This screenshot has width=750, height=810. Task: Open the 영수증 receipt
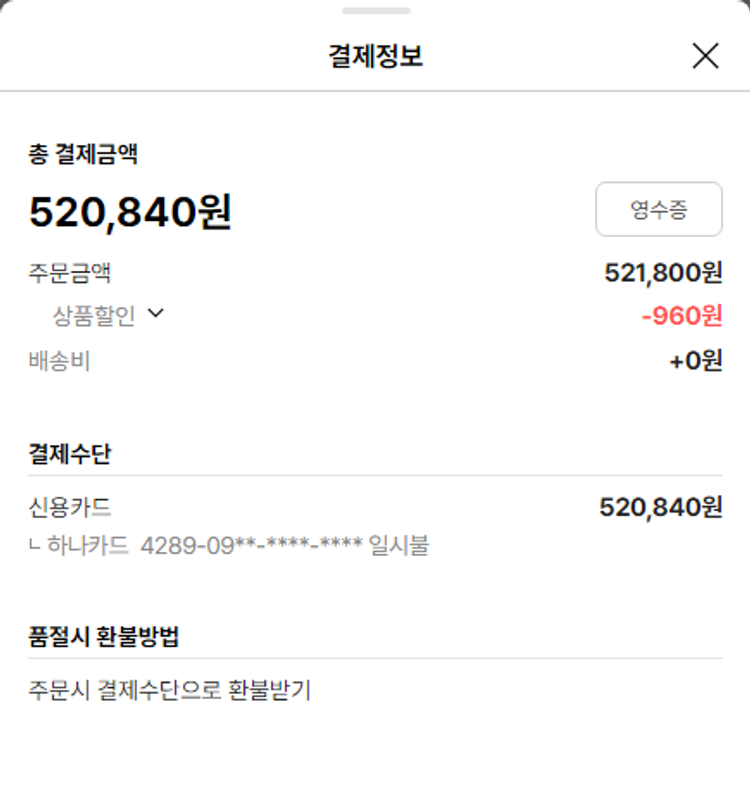[x=658, y=209]
